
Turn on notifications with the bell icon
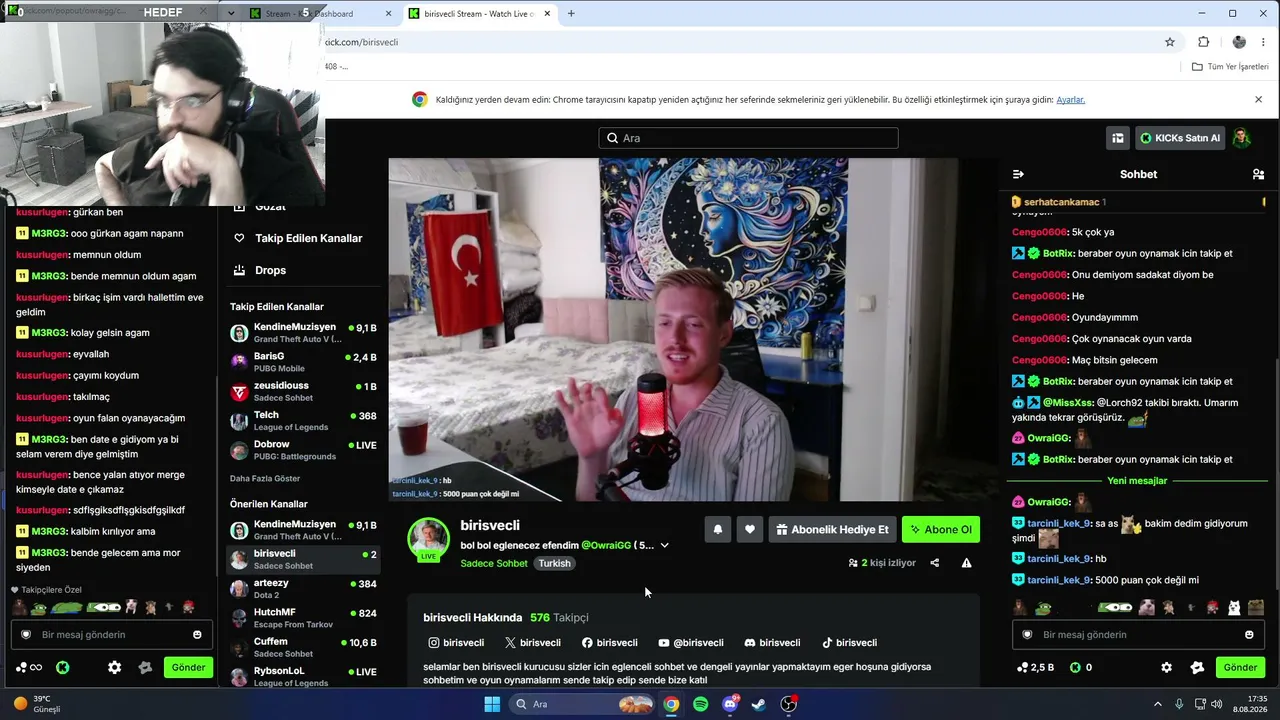[718, 529]
